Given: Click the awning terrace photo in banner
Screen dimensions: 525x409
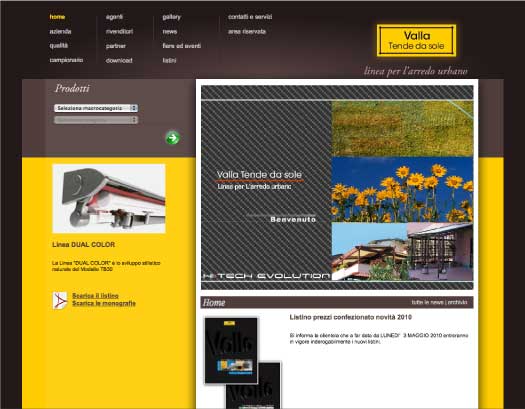Looking at the screenshot, I should pyautogui.click(x=402, y=252).
